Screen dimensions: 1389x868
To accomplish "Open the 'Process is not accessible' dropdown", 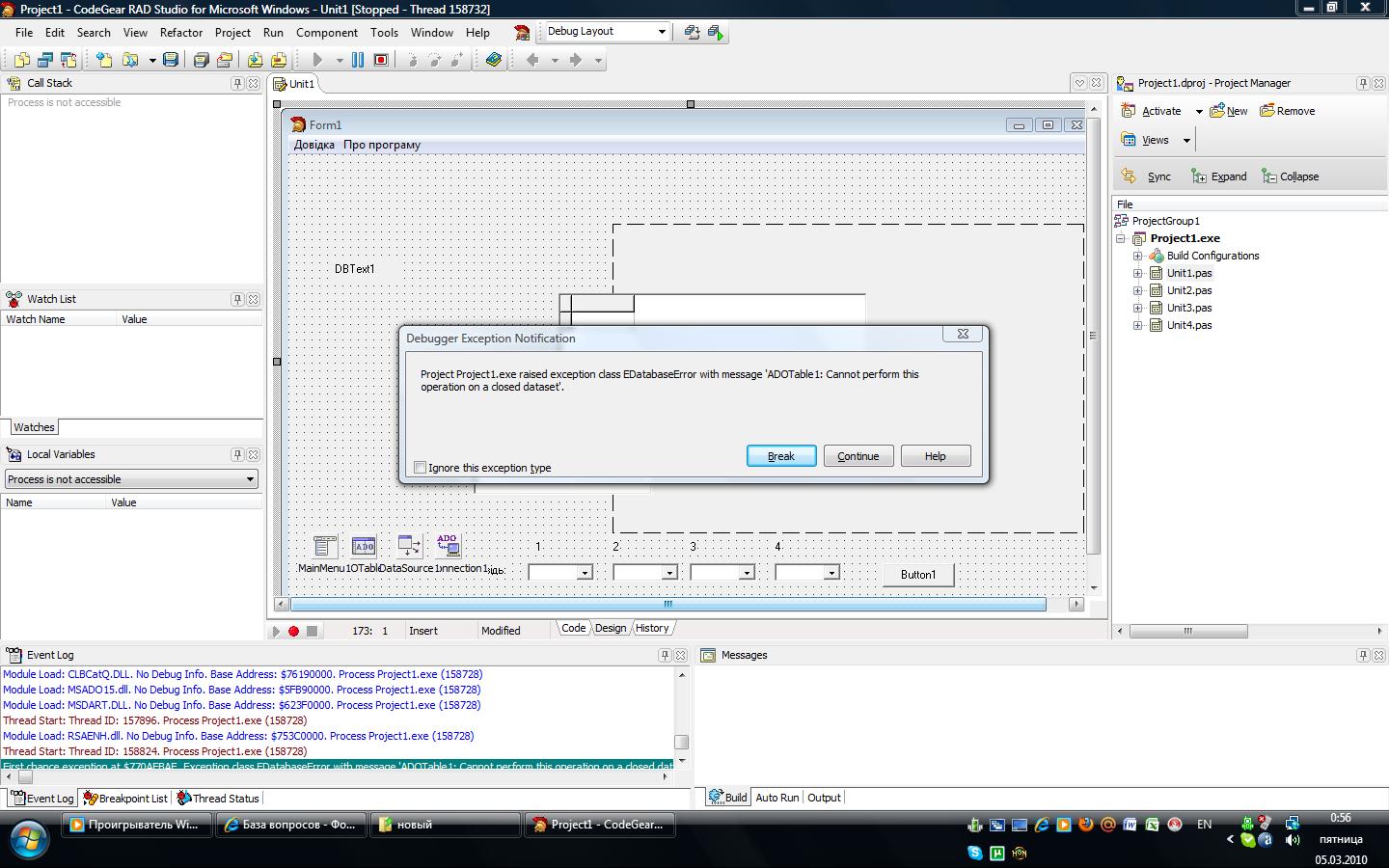I will point(250,479).
